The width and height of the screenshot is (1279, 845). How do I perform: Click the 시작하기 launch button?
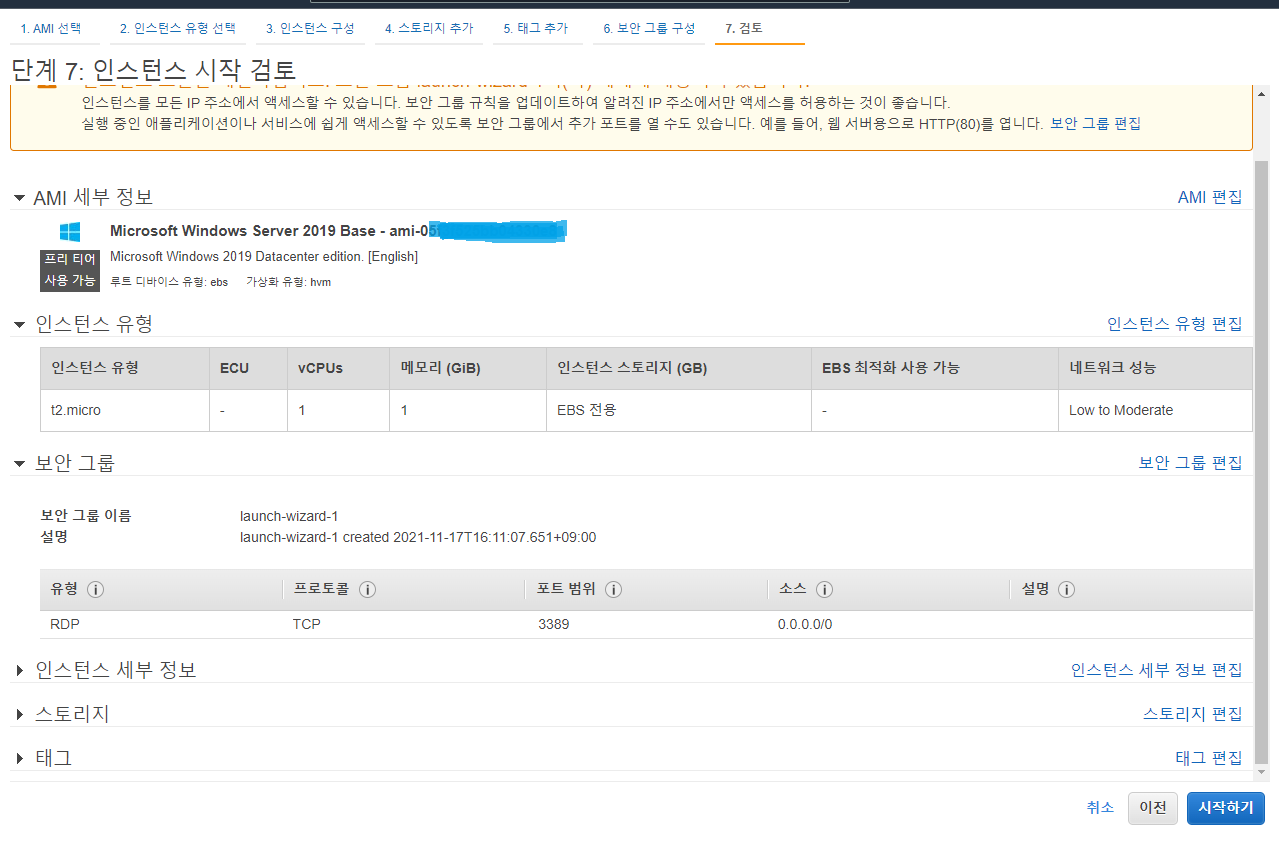coord(1226,808)
